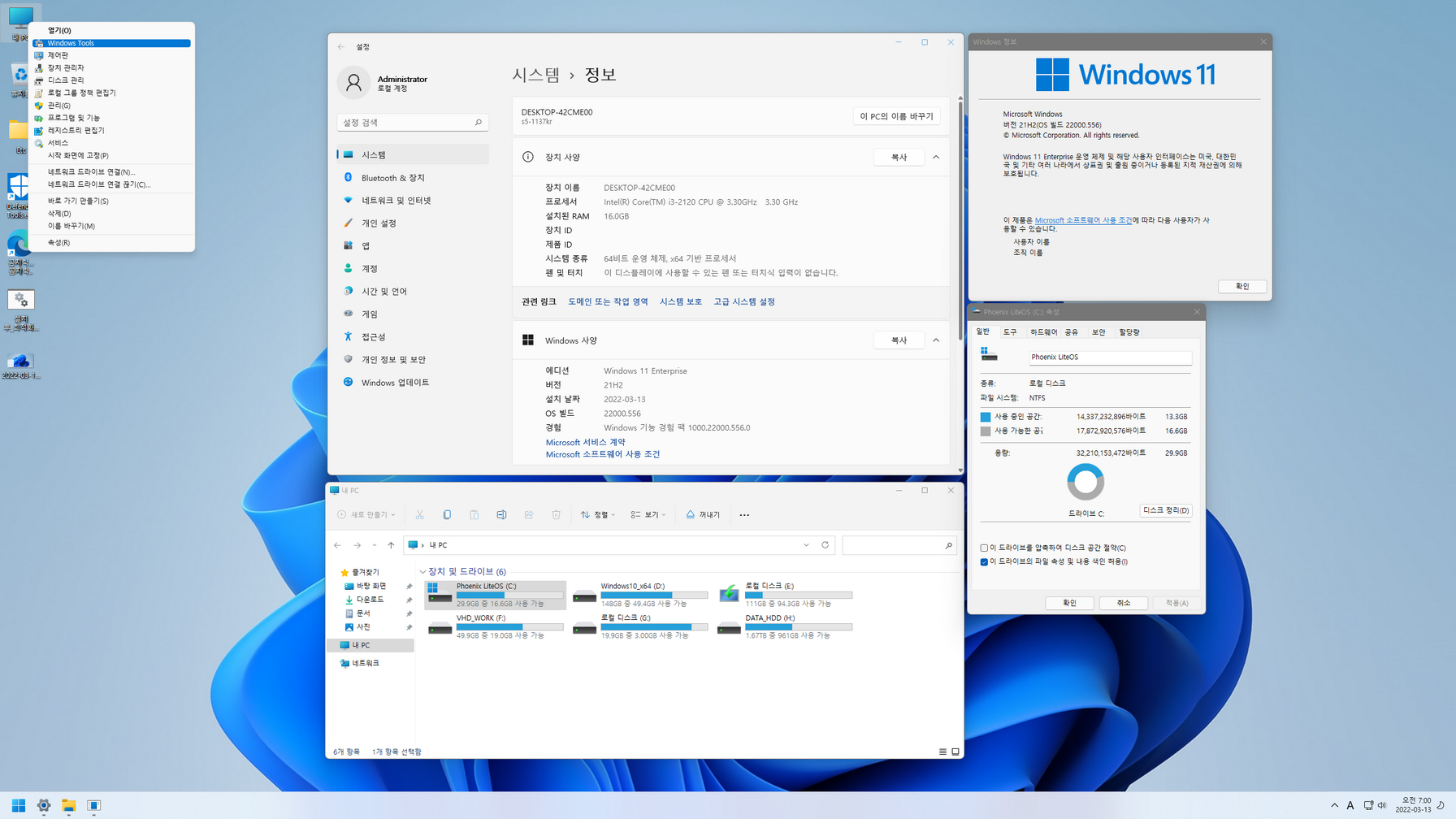Open the Start menu on the taskbar
The width and height of the screenshot is (1456, 819).
click(x=18, y=805)
